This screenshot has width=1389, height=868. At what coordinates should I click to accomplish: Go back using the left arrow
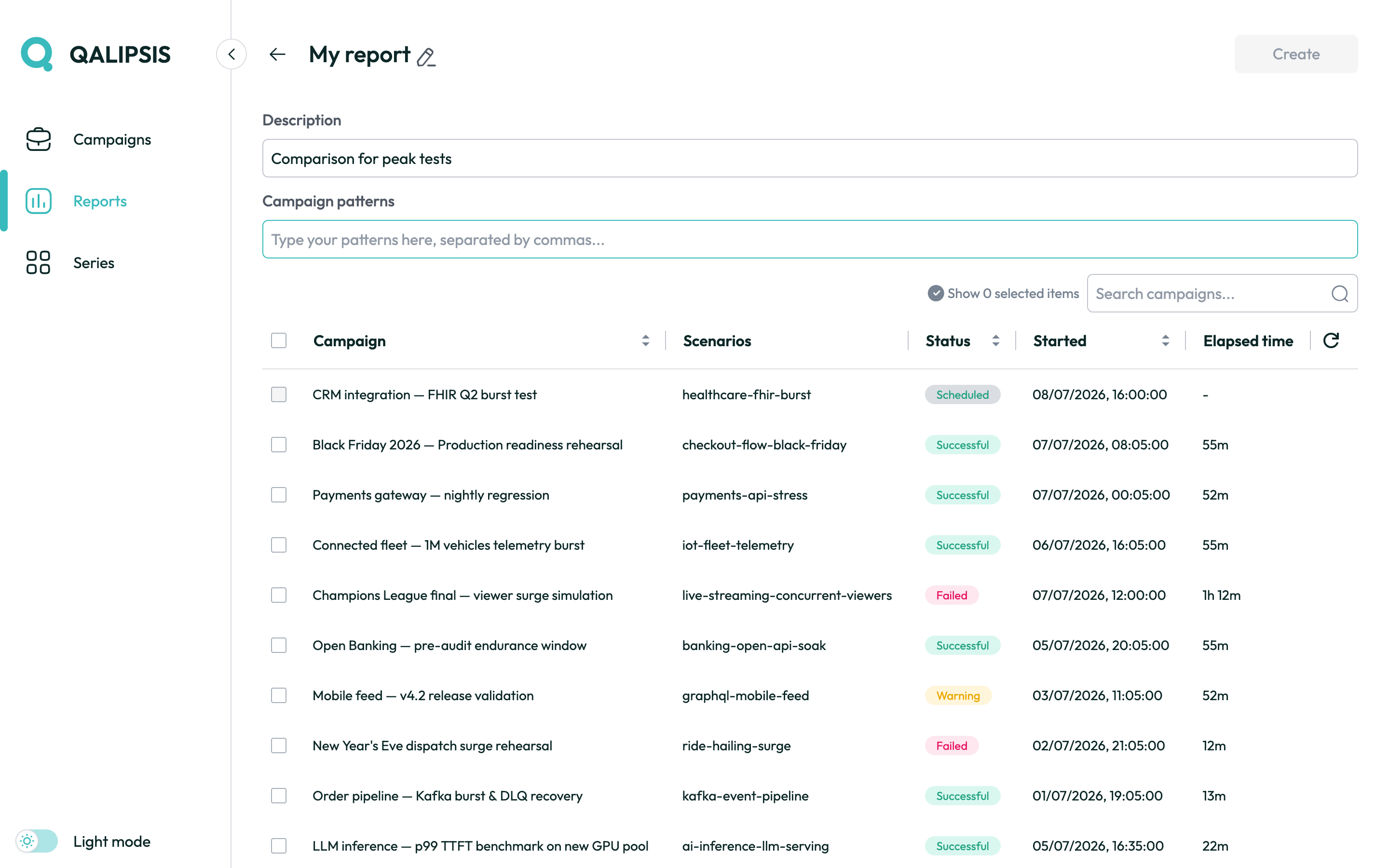tap(277, 54)
